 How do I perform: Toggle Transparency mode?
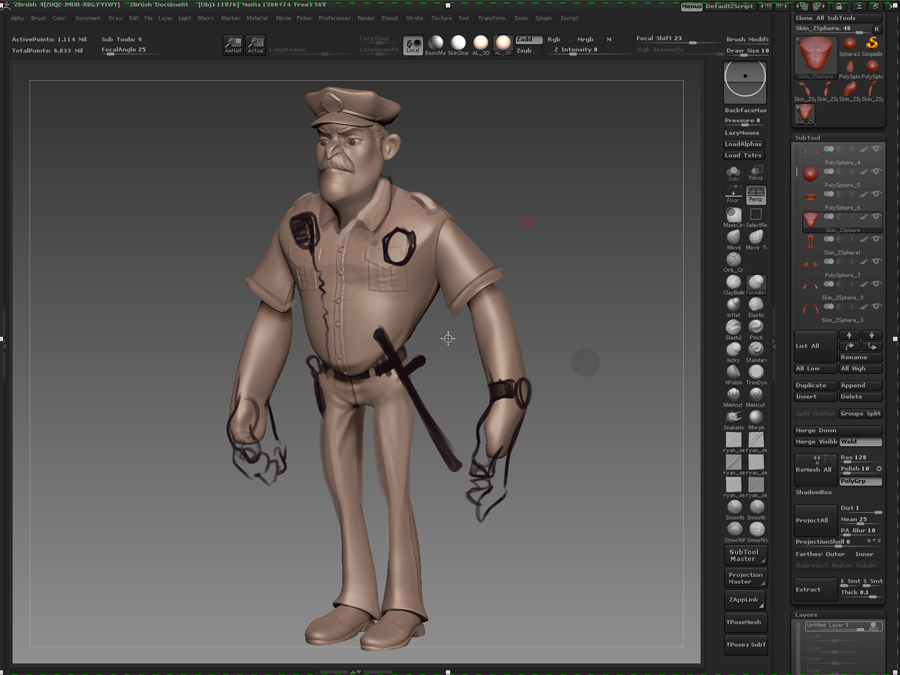click(756, 173)
